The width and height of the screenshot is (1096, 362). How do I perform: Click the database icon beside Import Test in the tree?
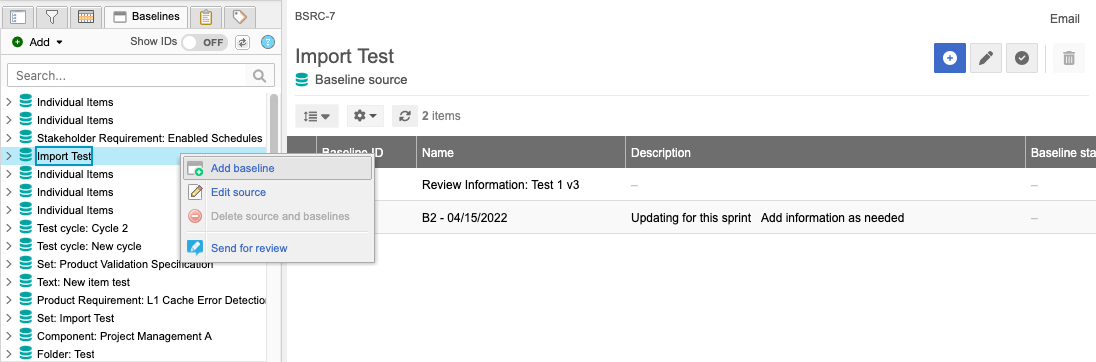[x=26, y=156]
